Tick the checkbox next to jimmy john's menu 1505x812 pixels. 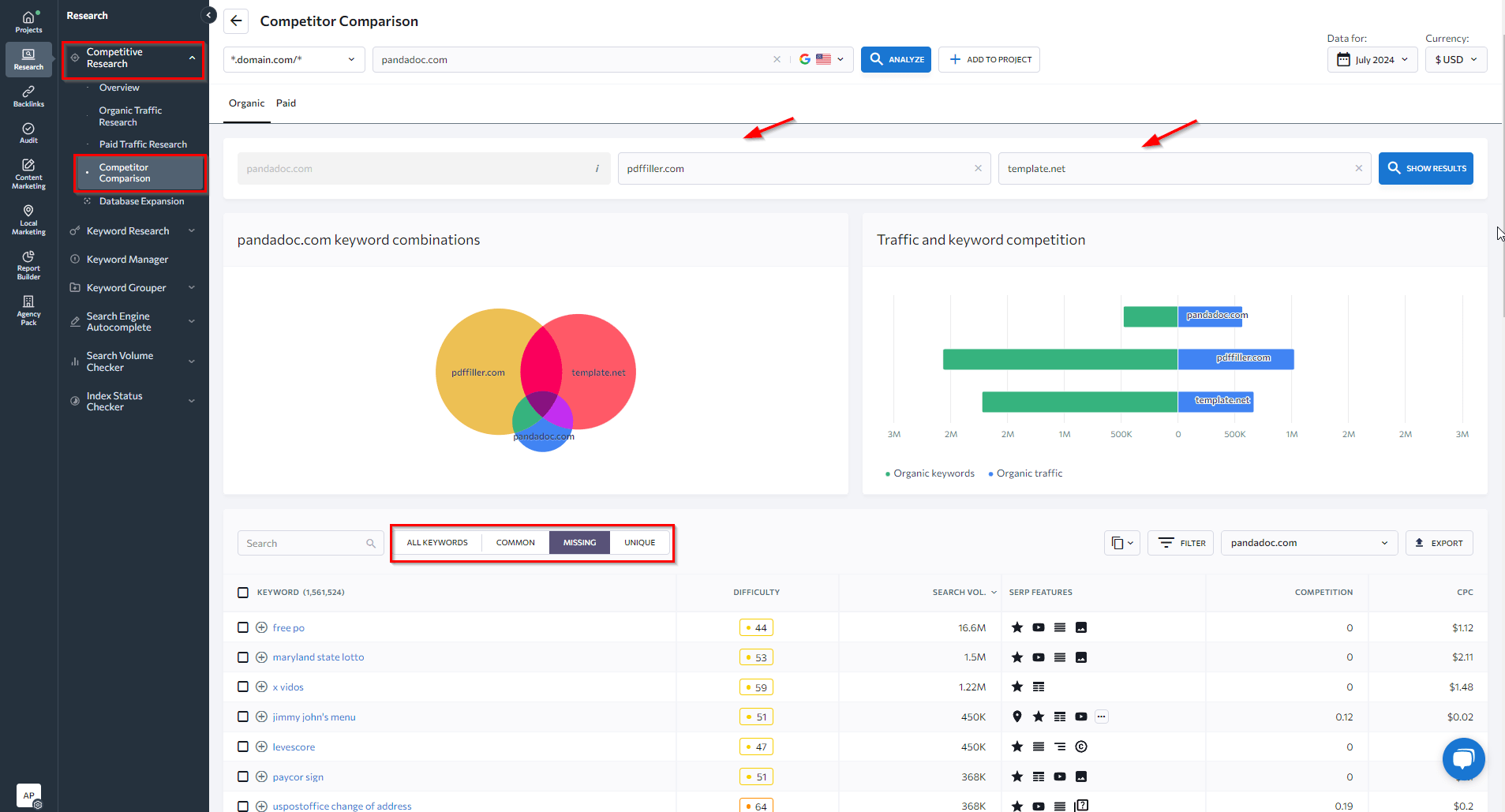pyautogui.click(x=243, y=717)
